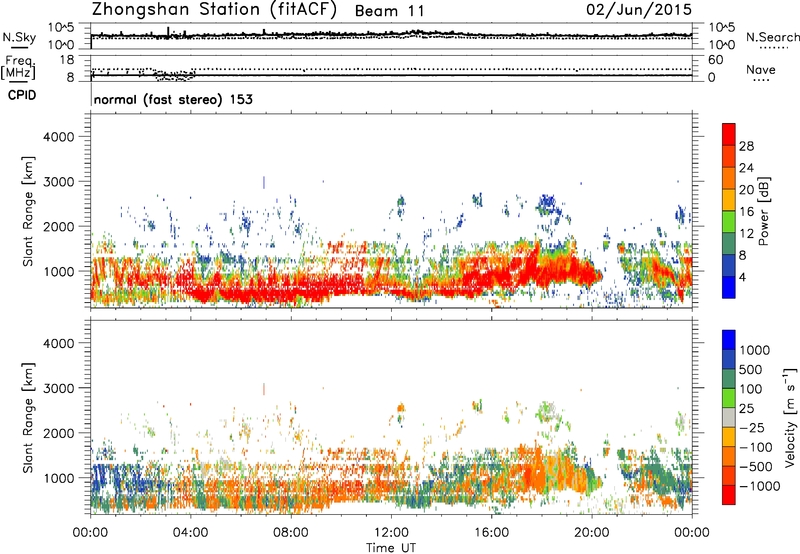This screenshot has height=554, width=800.
Task: Click the "04:00" time axis tick label
Action: pyautogui.click(x=190, y=533)
